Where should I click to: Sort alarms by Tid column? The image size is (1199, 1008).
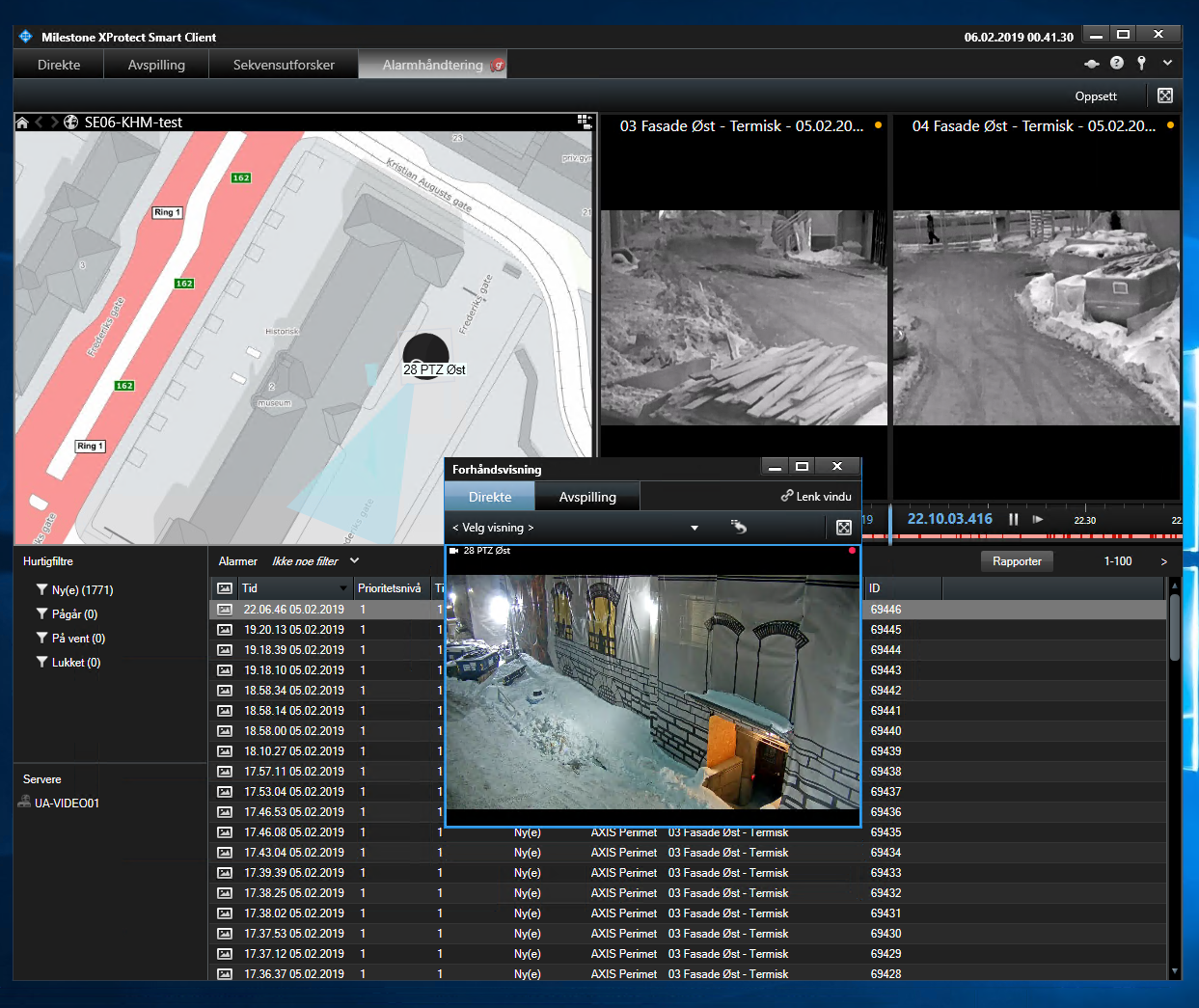pos(295,588)
